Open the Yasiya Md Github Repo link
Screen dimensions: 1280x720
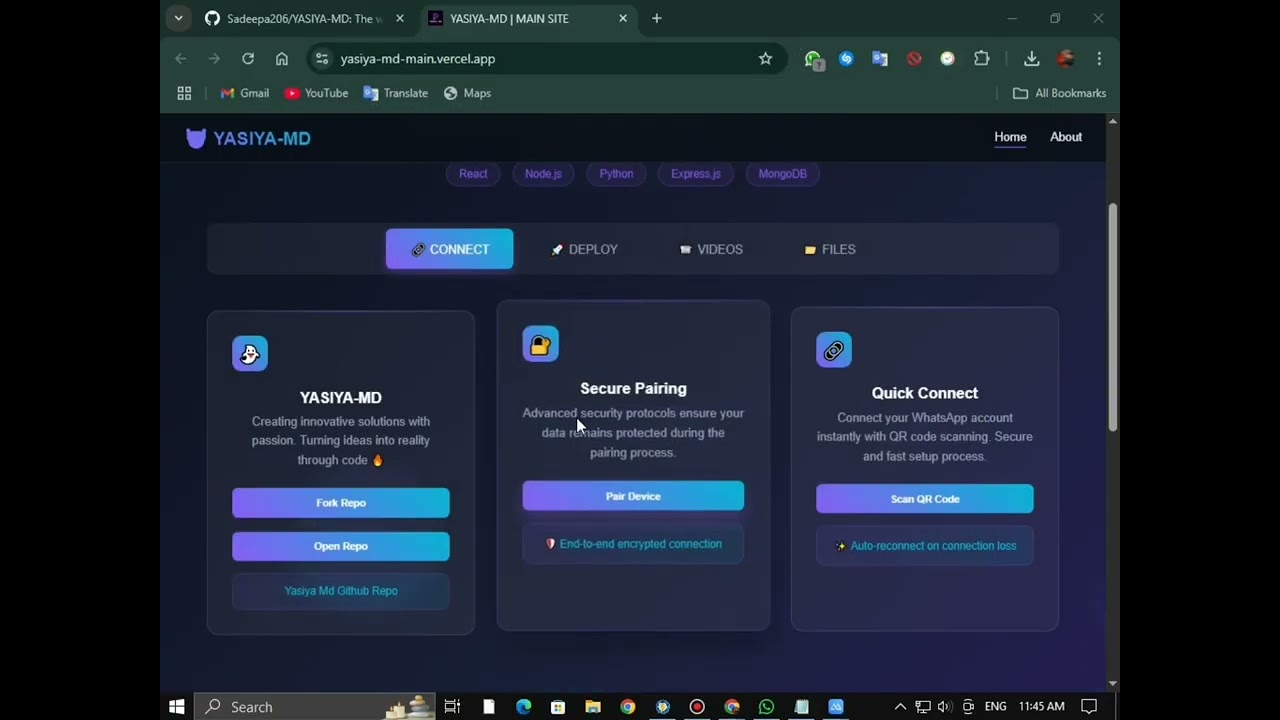coord(341,591)
